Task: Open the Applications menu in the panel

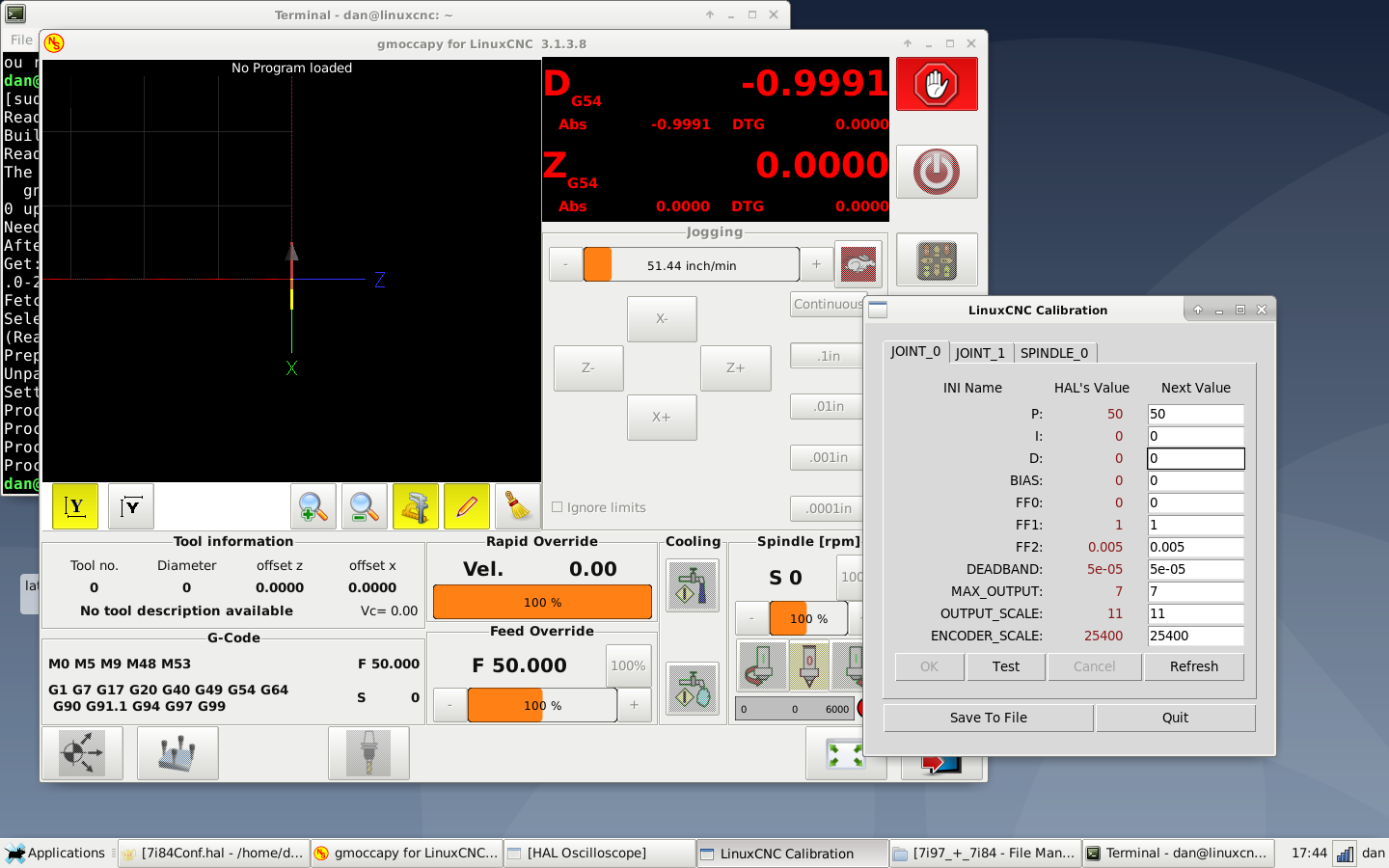Action: coord(56,853)
